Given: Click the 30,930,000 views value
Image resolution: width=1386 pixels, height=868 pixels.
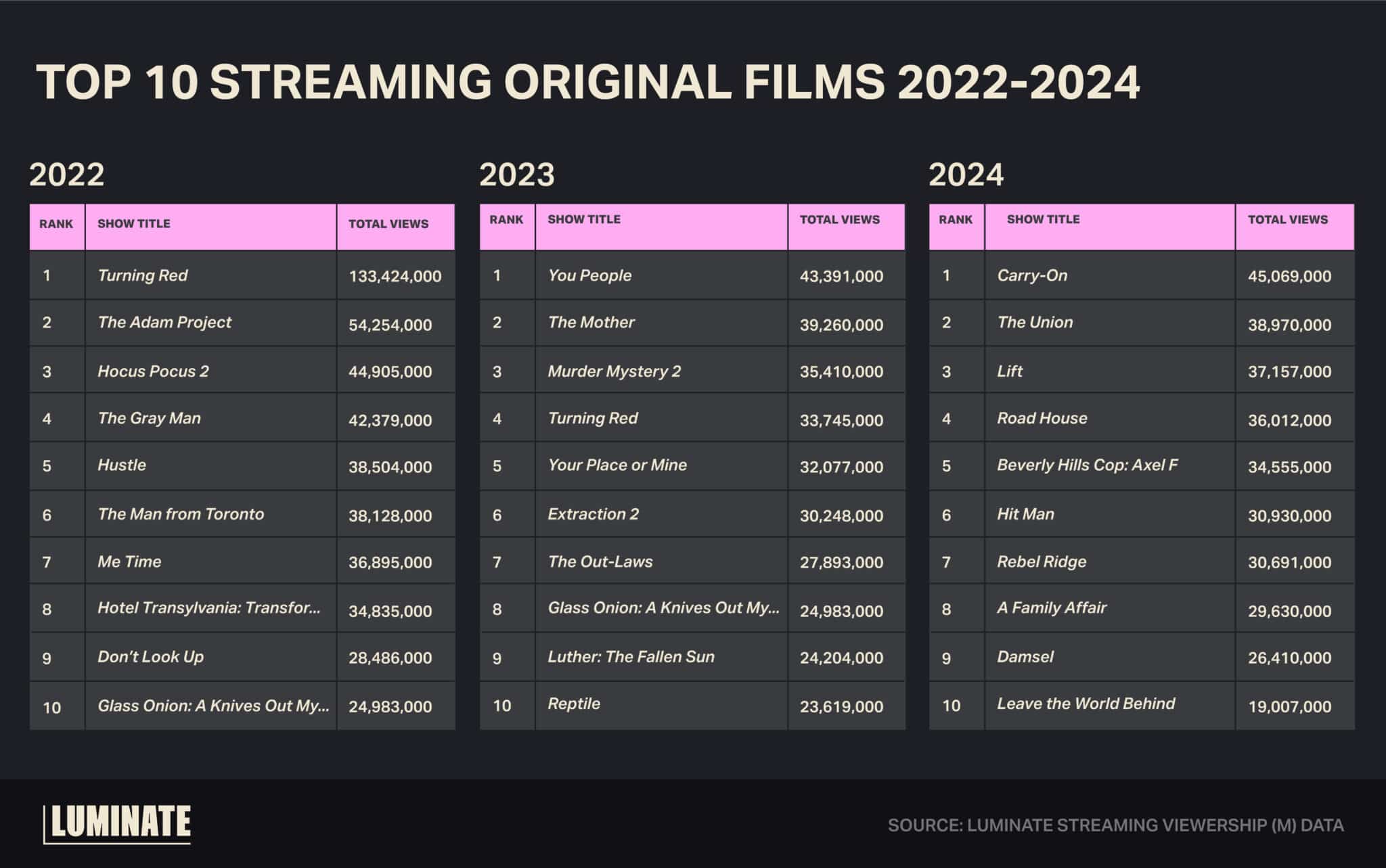Looking at the screenshot, I should 1290,516.
